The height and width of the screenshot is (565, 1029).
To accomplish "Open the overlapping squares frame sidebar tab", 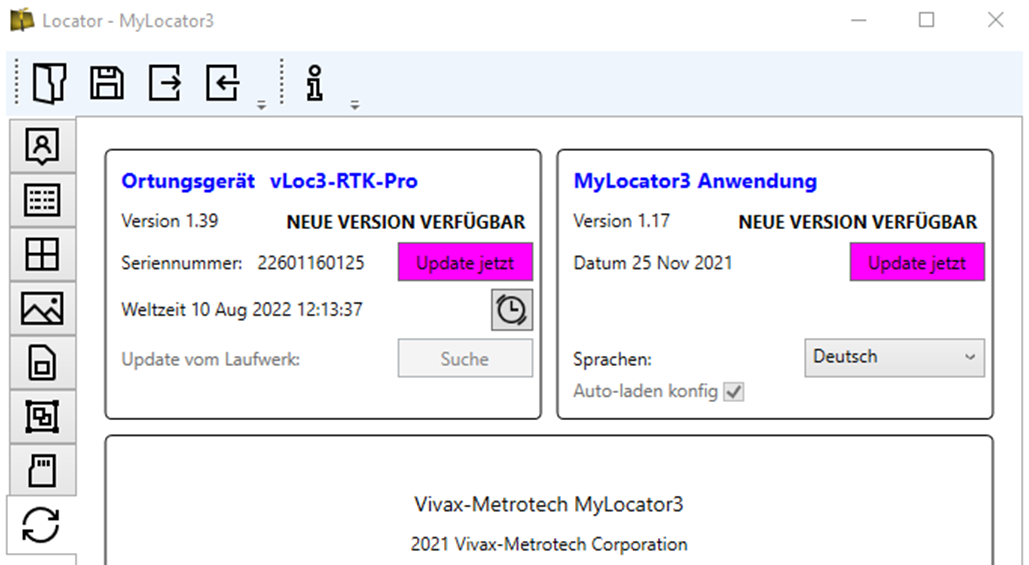I will 43,417.
